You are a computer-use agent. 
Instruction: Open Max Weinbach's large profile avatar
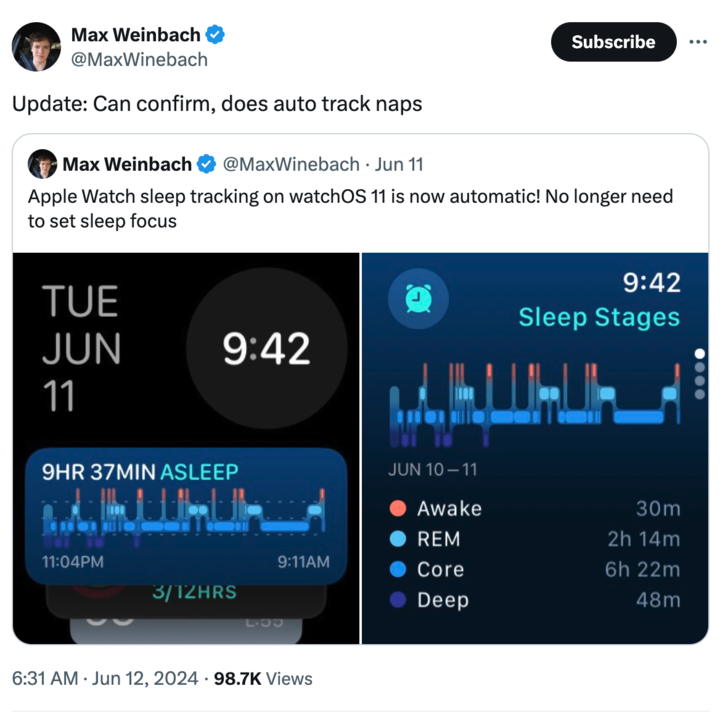(36, 46)
